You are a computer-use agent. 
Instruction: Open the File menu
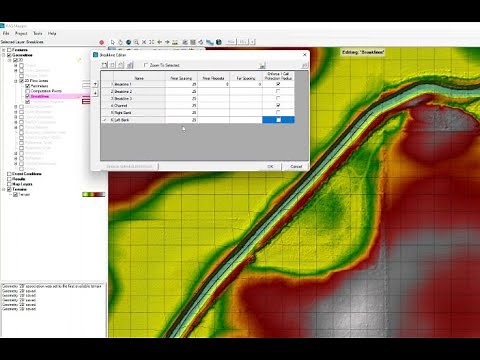tap(6, 33)
